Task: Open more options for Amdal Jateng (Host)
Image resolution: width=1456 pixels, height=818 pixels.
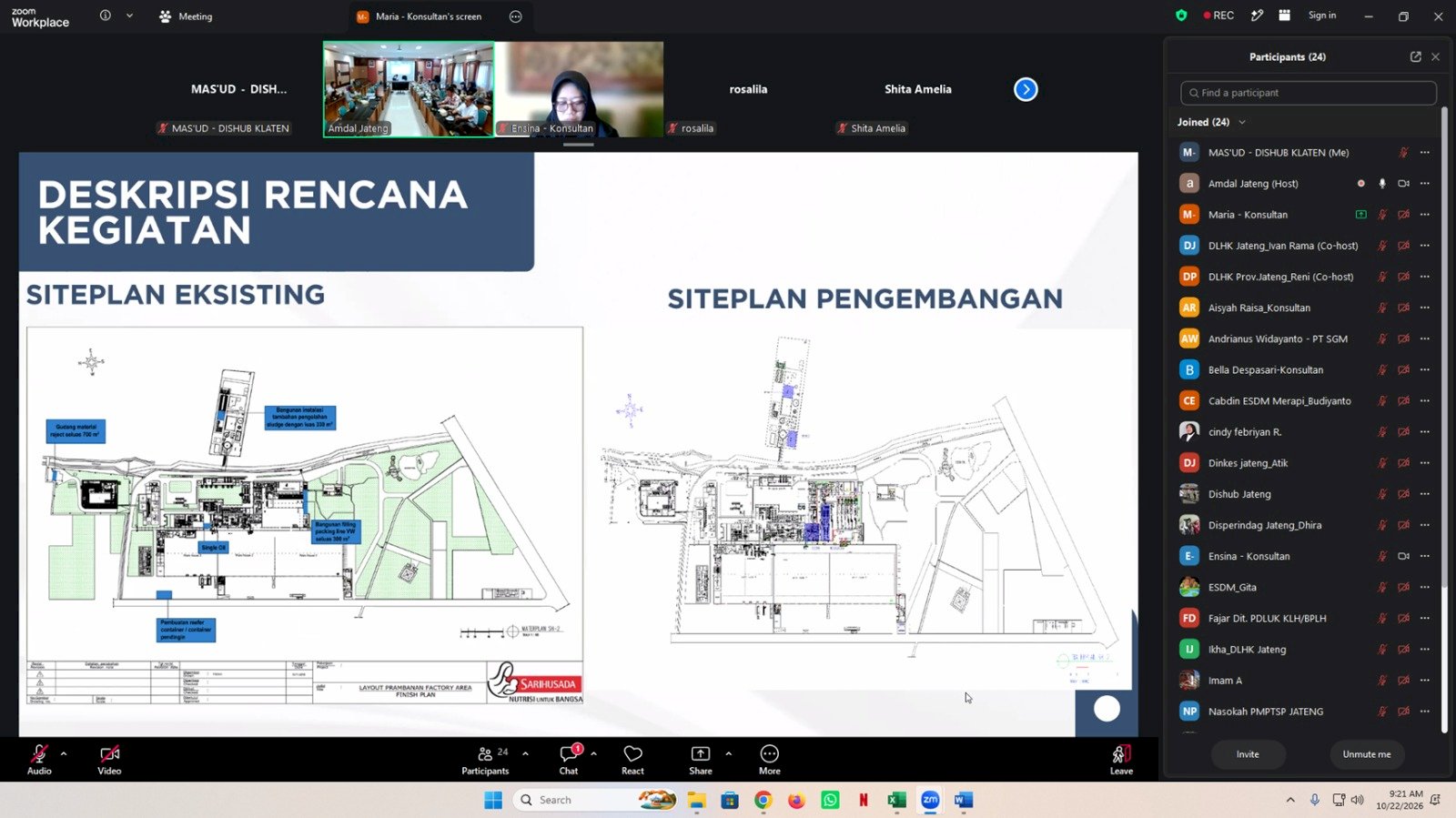Action: point(1425,184)
